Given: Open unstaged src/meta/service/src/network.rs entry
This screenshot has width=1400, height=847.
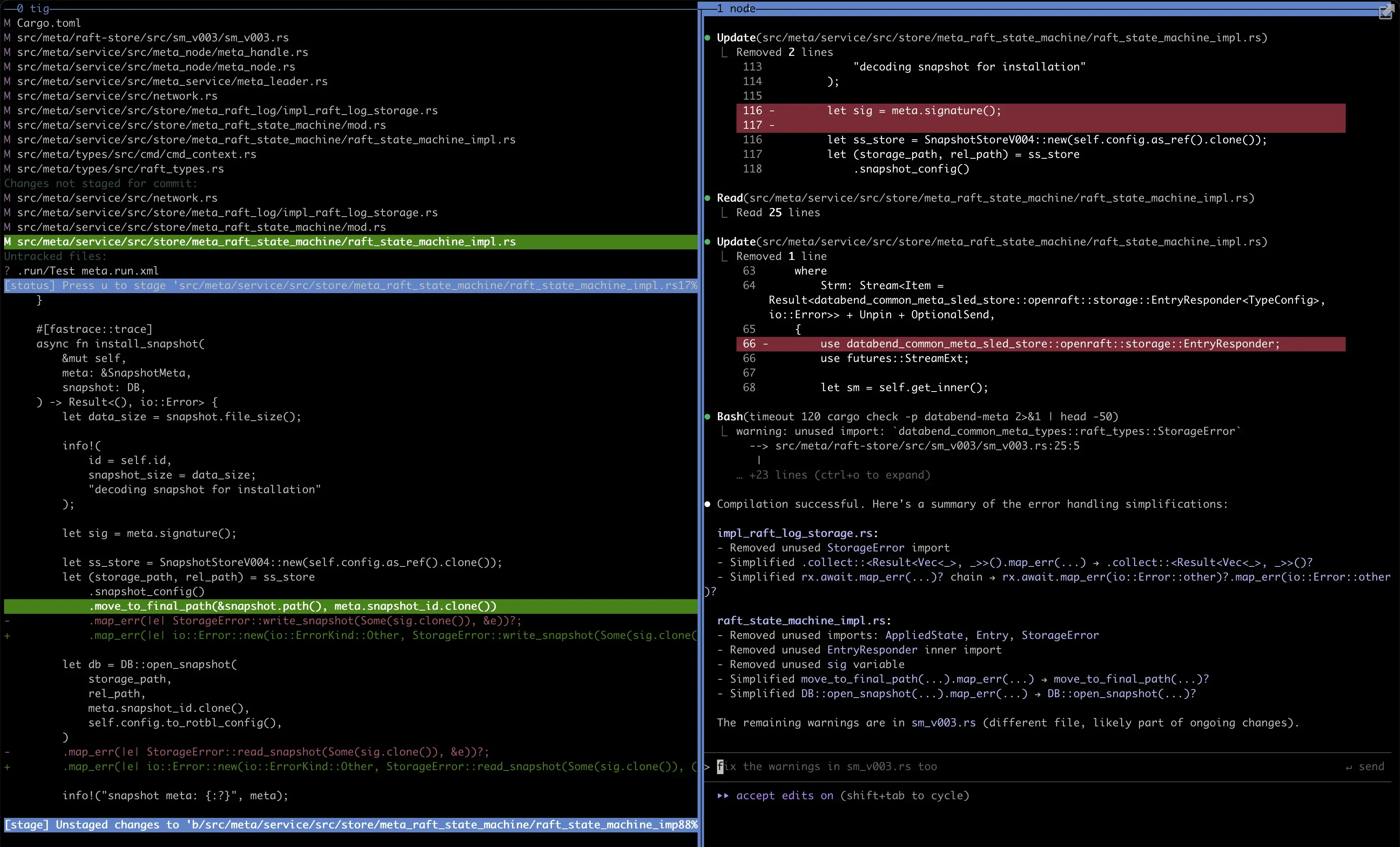Looking at the screenshot, I should 117,198.
